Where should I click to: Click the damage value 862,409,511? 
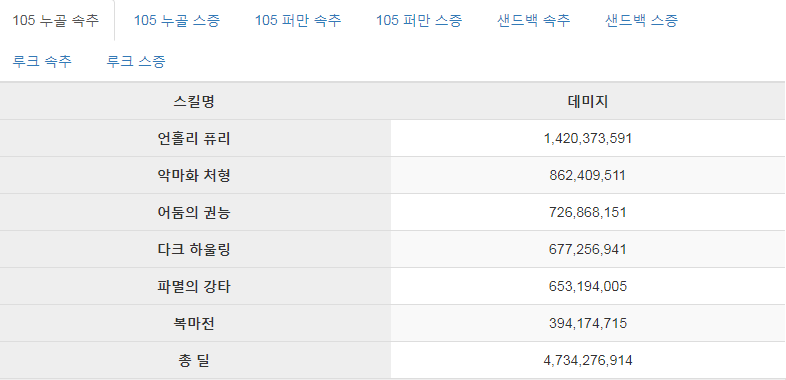588,175
